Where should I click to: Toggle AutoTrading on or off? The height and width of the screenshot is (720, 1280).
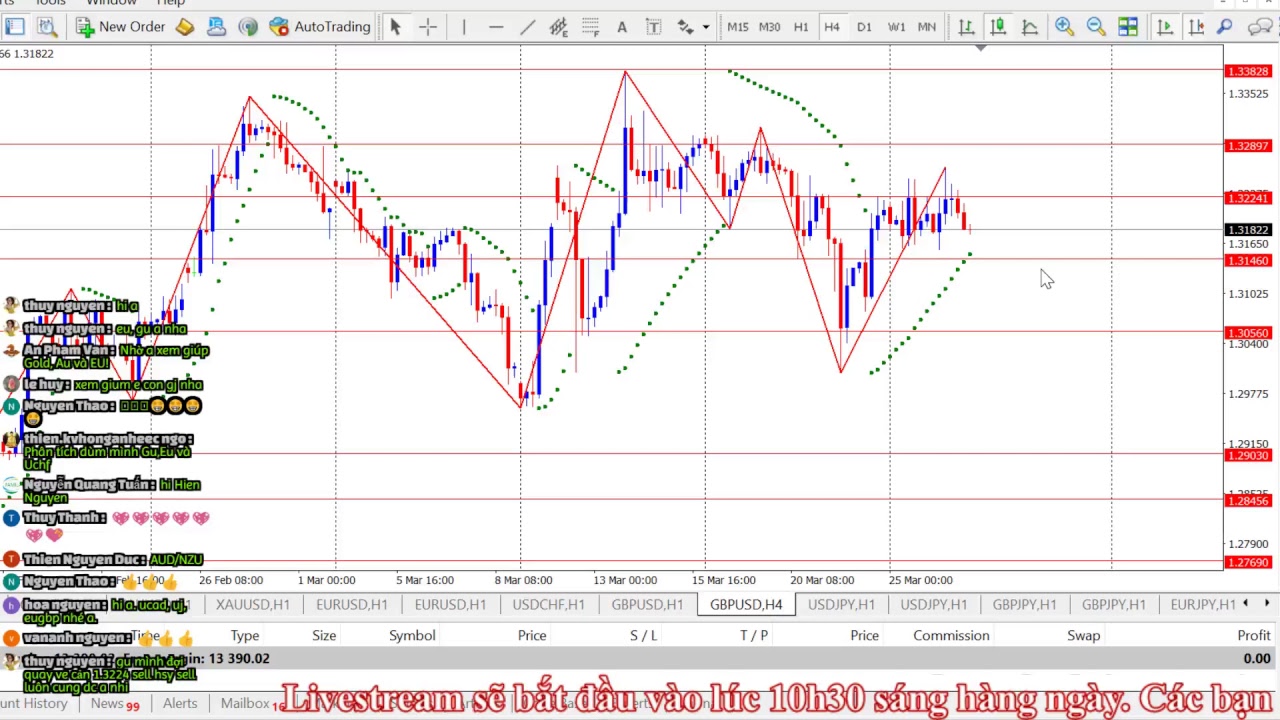coord(320,27)
